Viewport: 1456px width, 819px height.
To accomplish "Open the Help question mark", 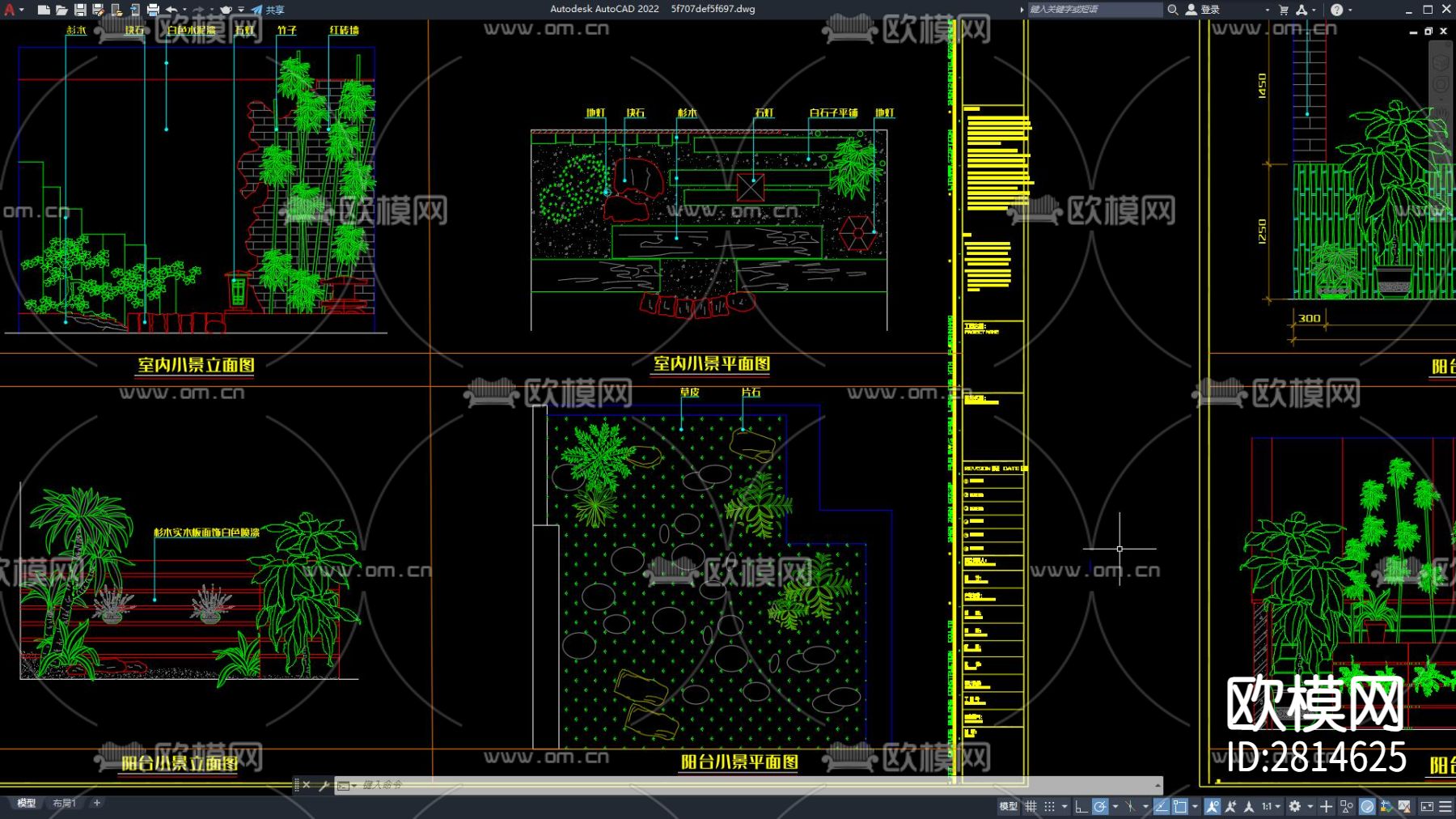I will click(1336, 10).
